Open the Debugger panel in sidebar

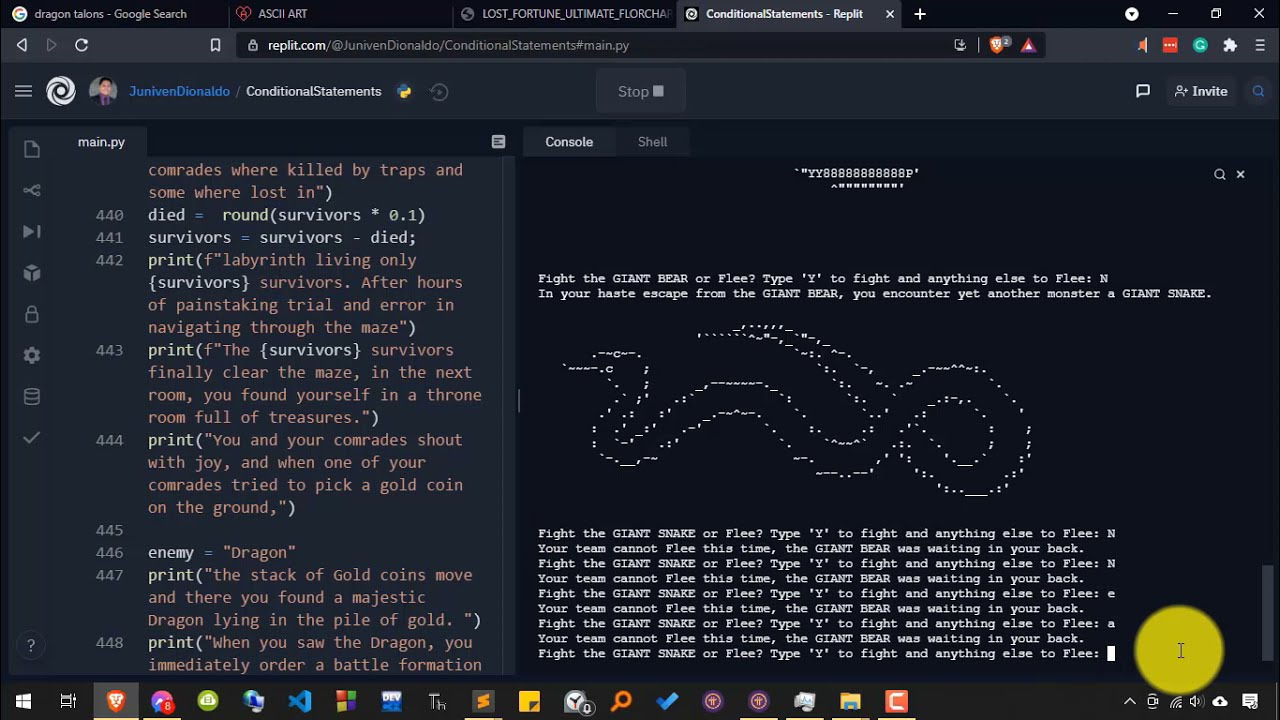click(32, 231)
